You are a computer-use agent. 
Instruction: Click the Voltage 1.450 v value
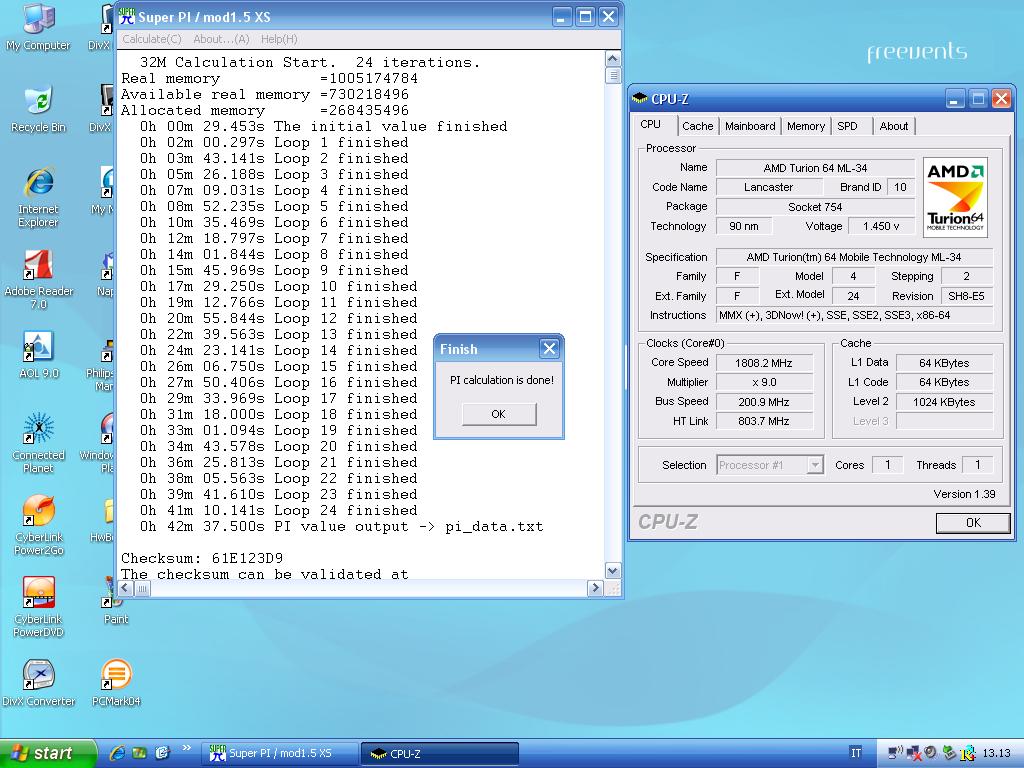coord(881,226)
